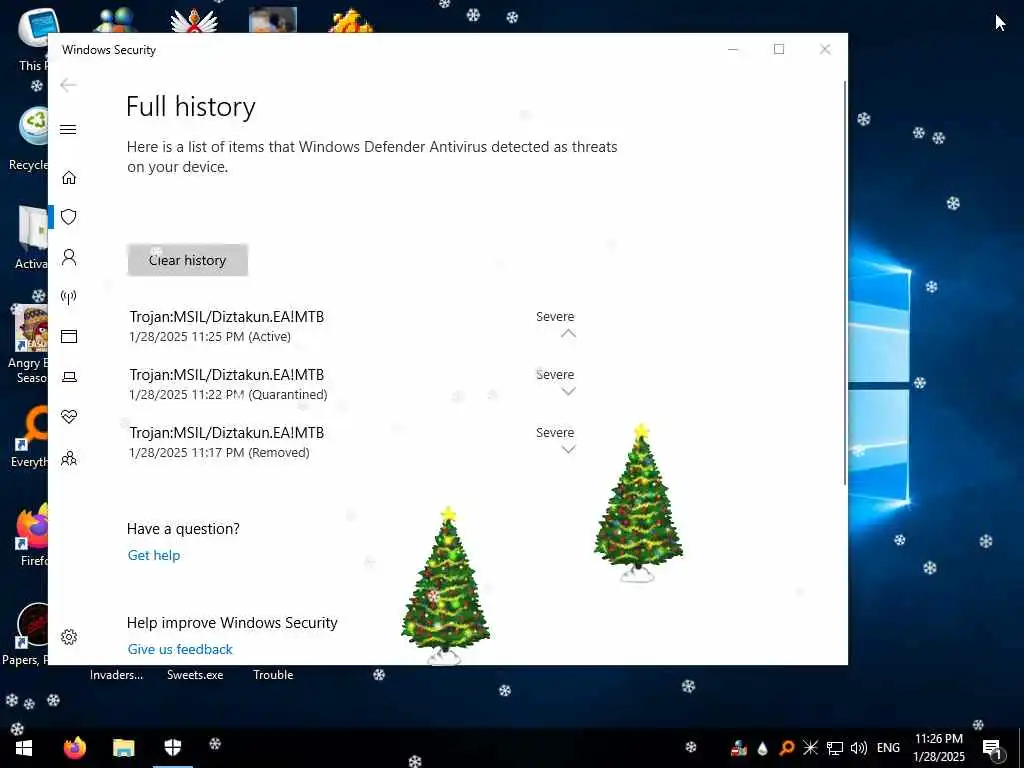This screenshot has height=768, width=1024.
Task: Click Windows Security taskbar shield icon
Action: click(x=172, y=748)
